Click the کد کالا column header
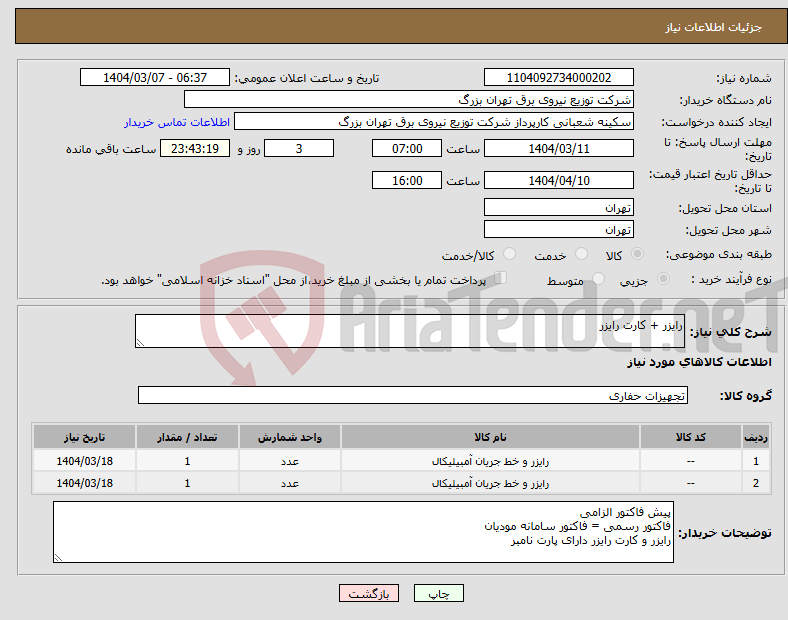This screenshot has width=788, height=620. (691, 437)
